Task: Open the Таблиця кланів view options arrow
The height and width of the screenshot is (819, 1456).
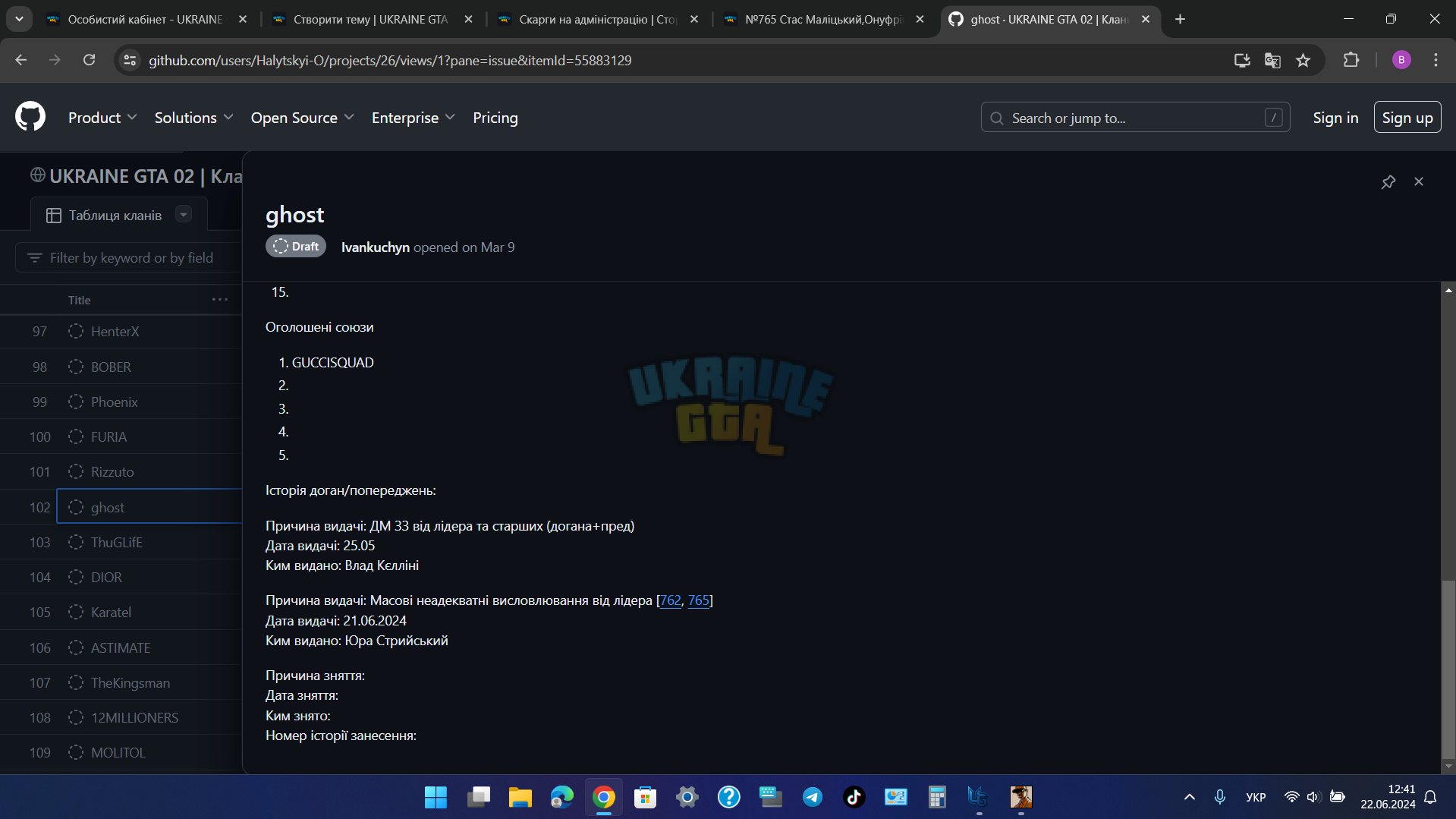Action: point(184,215)
